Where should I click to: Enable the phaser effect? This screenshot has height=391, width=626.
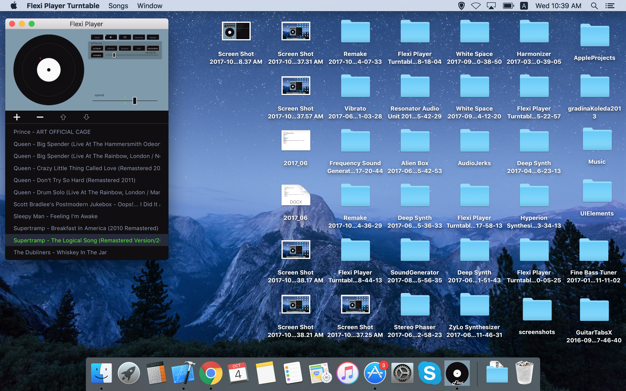(x=125, y=48)
